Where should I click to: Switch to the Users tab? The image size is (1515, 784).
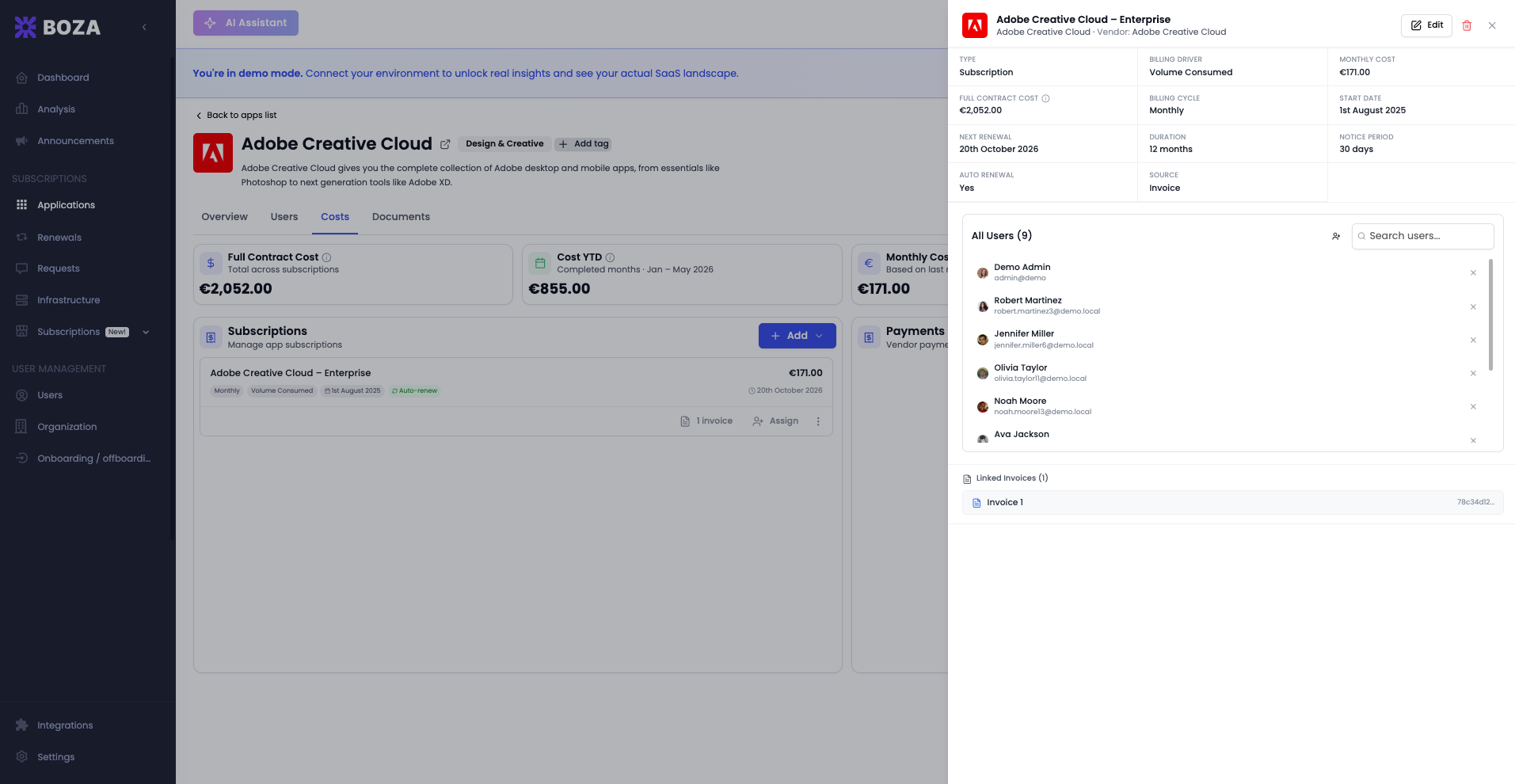pyautogui.click(x=284, y=217)
